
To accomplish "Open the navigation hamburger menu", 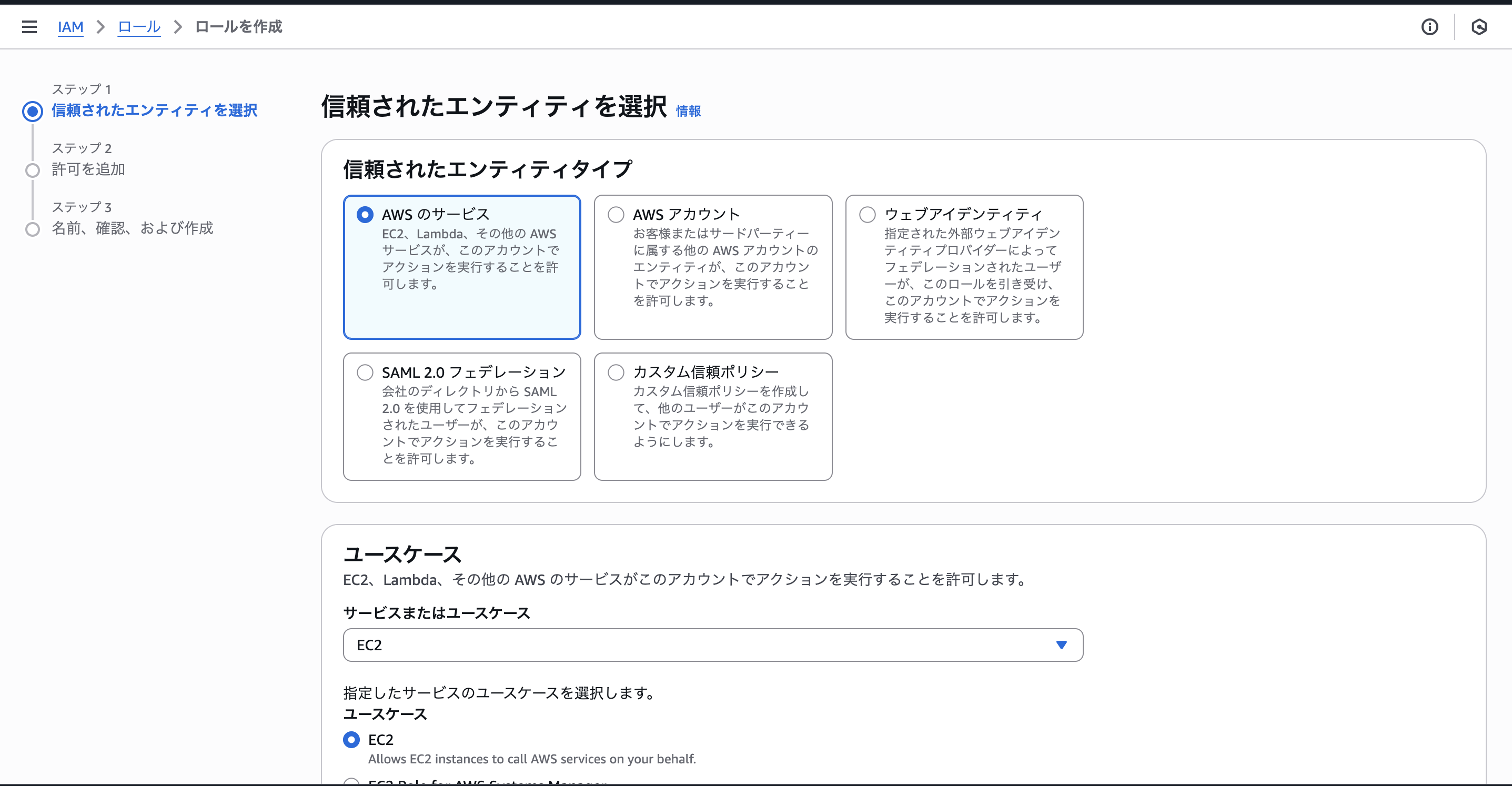I will click(29, 27).
